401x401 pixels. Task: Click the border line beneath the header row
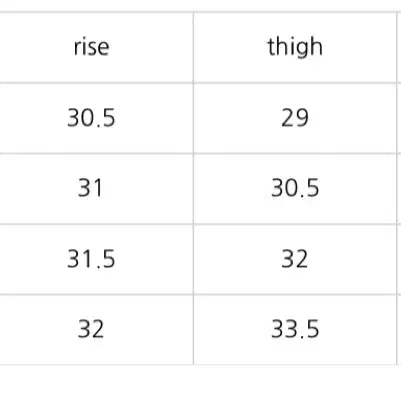click(x=200, y=83)
